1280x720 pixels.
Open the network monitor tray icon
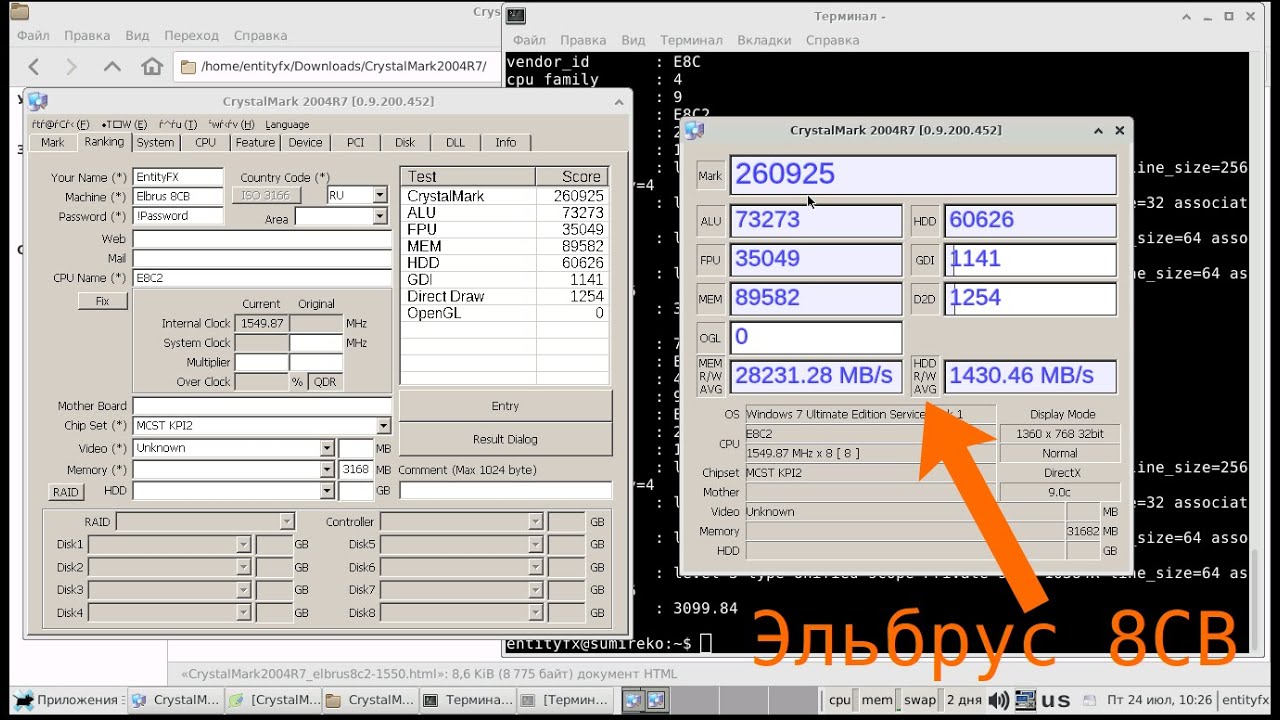(x=1024, y=700)
